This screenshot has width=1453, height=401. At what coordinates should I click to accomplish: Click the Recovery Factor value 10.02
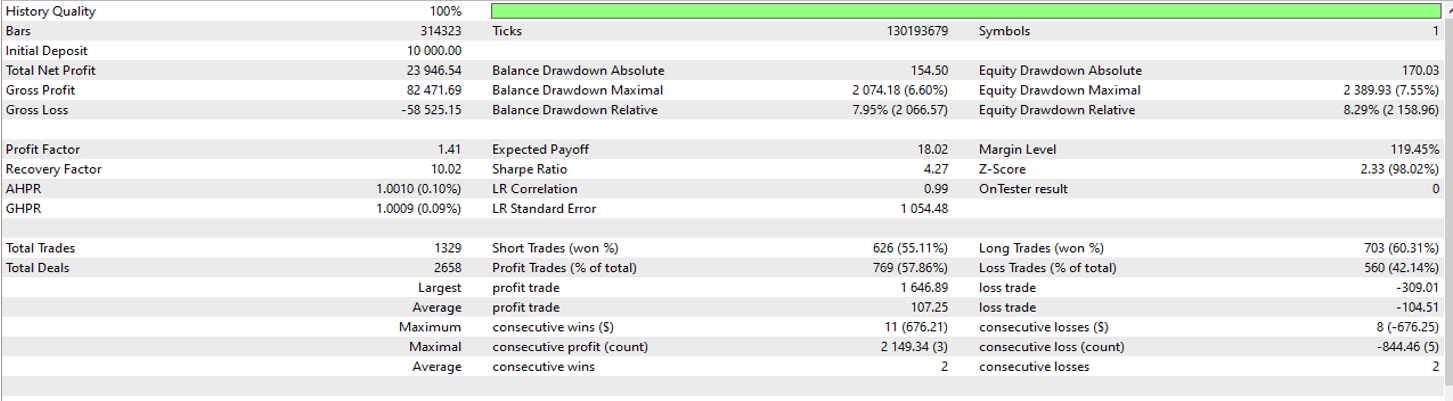(x=444, y=170)
